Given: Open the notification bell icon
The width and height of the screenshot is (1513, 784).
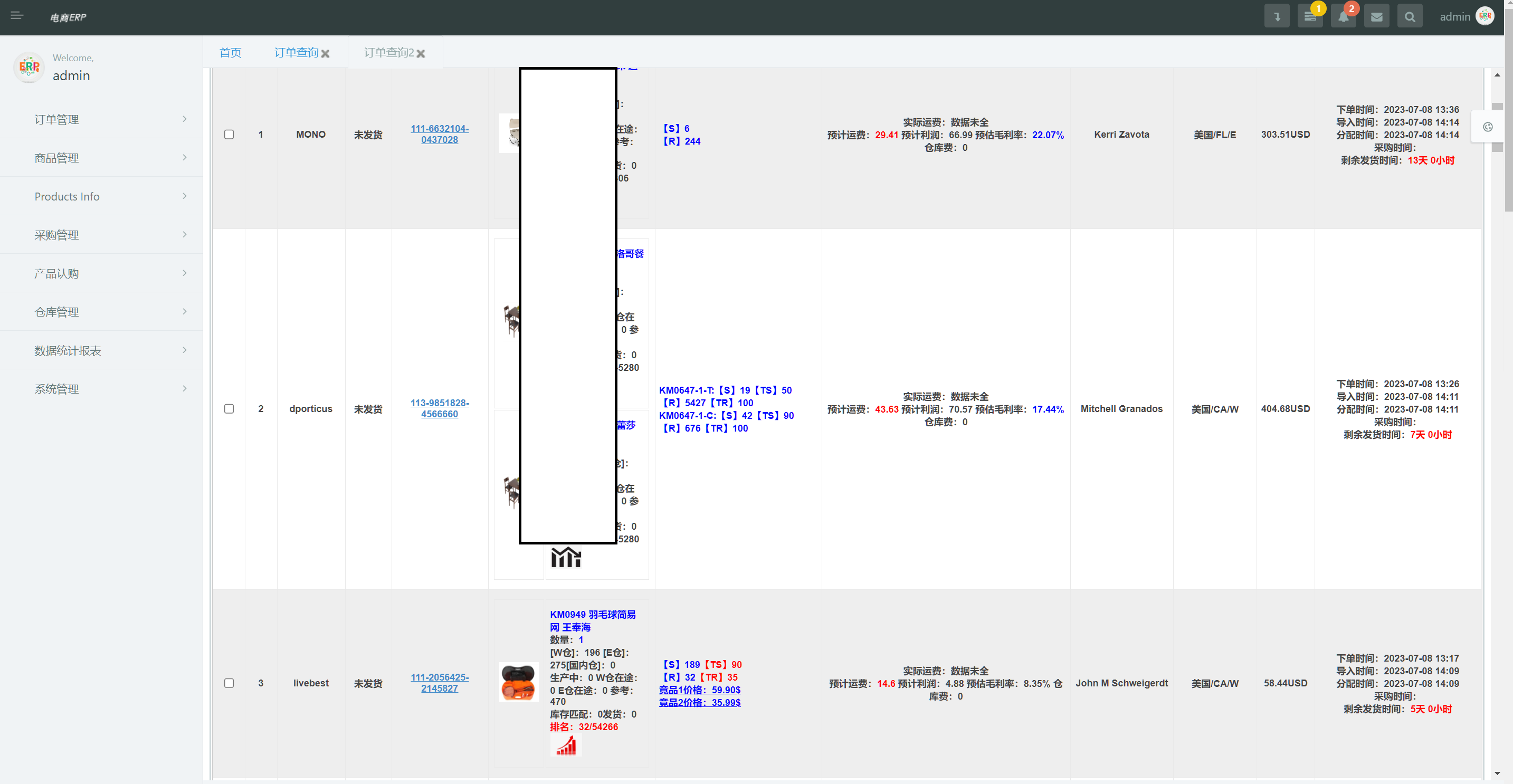Looking at the screenshot, I should [1343, 16].
